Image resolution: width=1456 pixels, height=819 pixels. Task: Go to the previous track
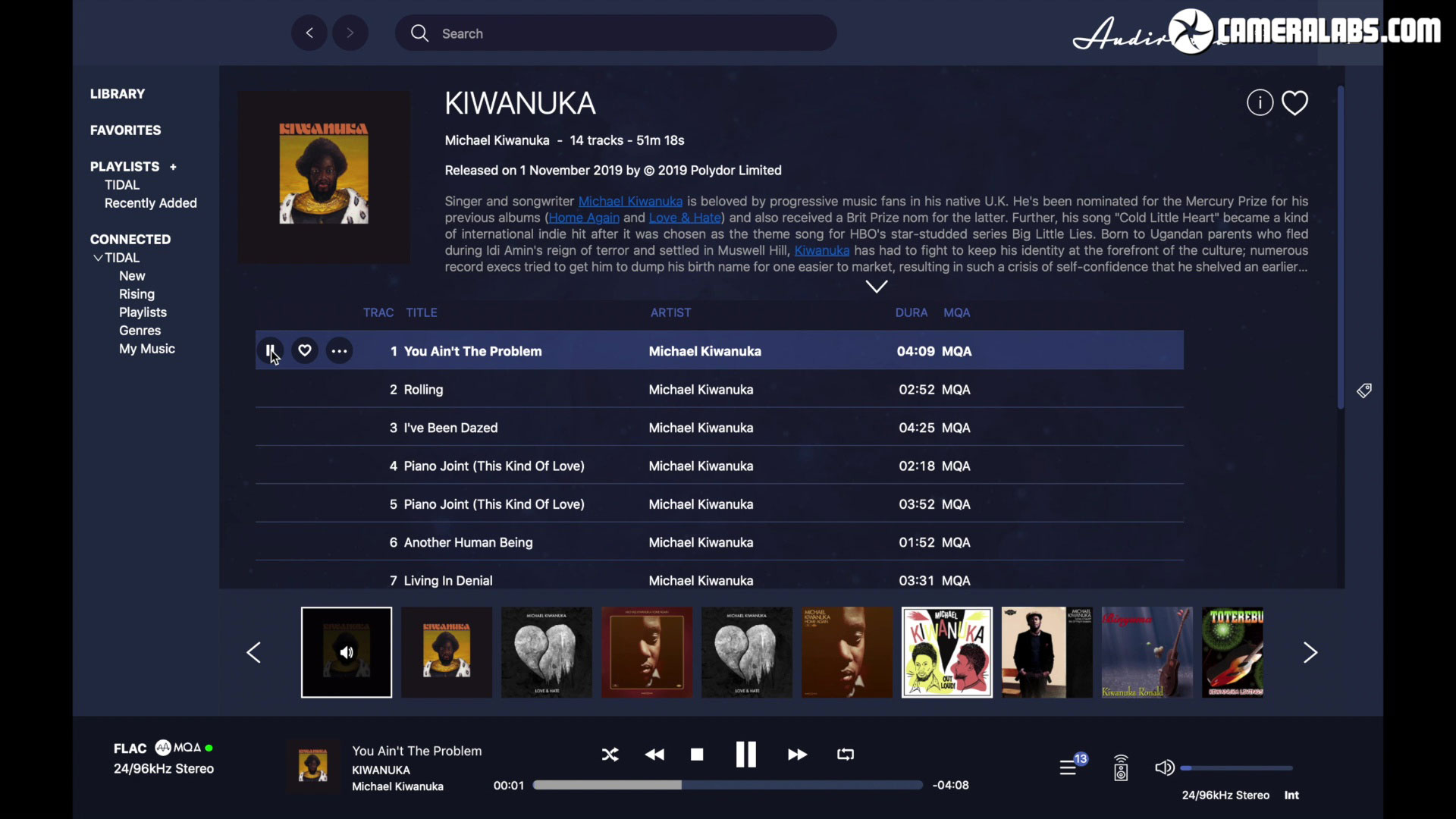[x=654, y=755]
